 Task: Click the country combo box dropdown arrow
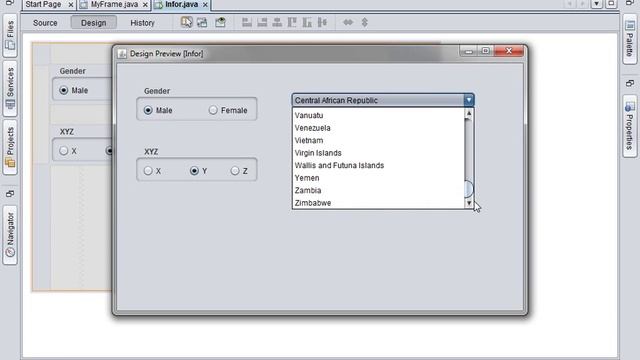click(x=469, y=100)
